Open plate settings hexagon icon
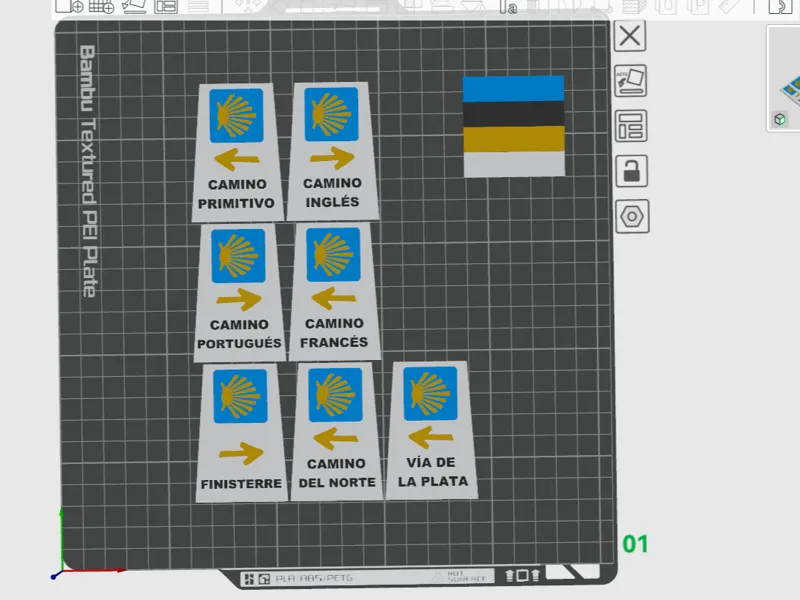 pos(632,216)
